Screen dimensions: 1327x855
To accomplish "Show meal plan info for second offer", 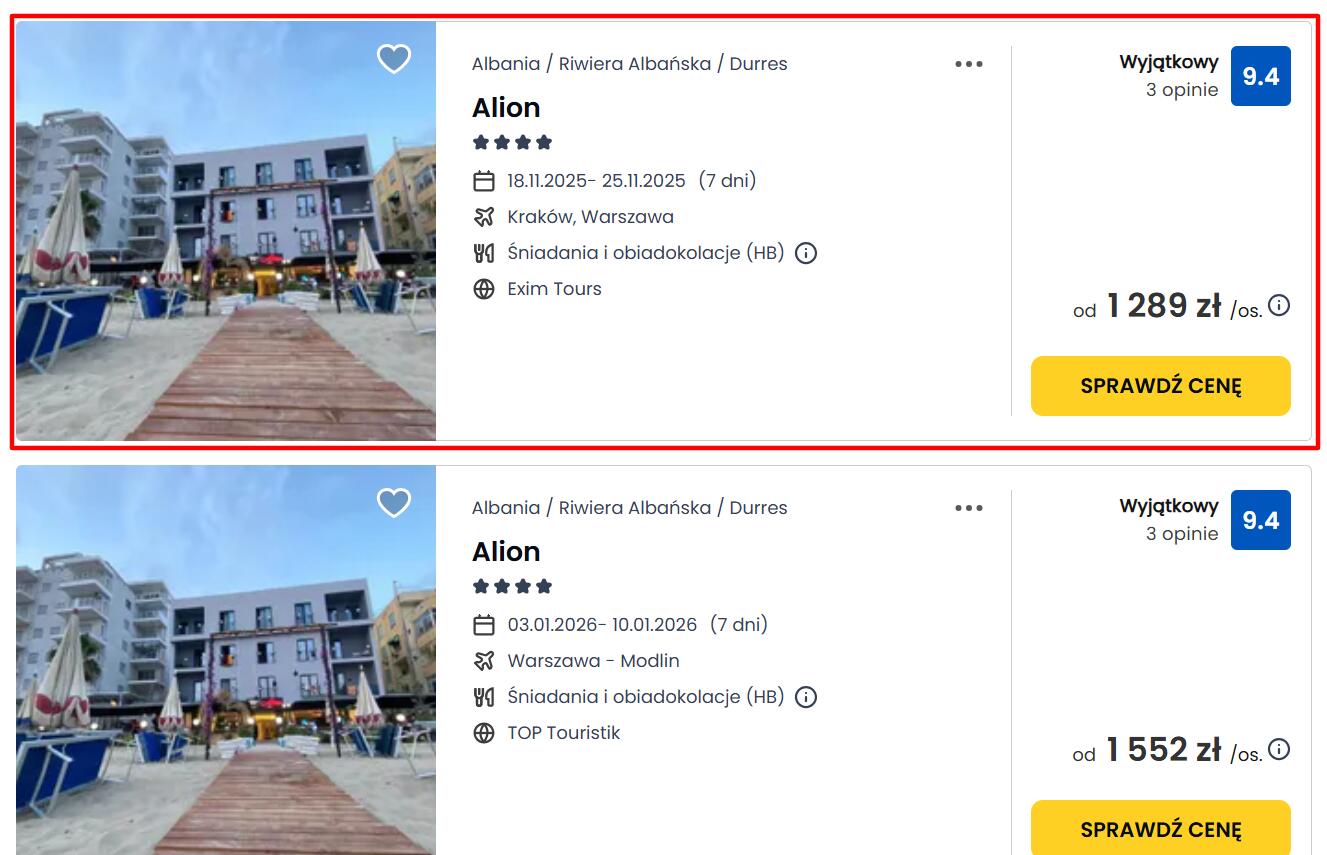I will [x=806, y=697].
